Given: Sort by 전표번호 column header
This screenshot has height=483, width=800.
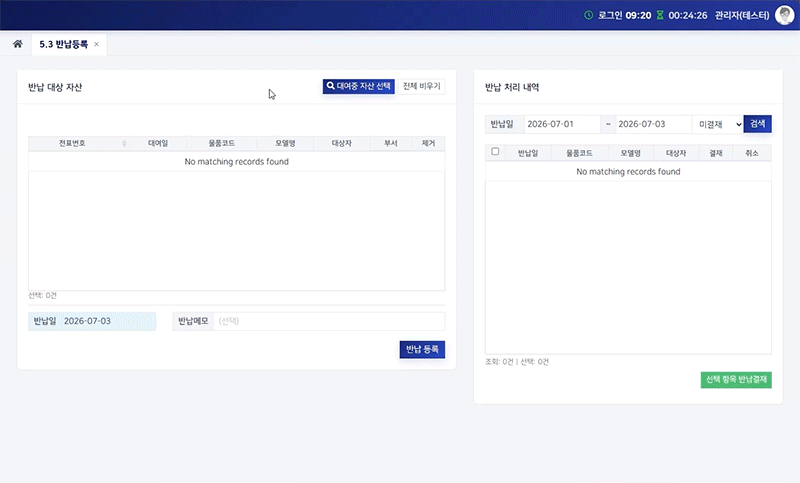Looking at the screenshot, I should pyautogui.click(x=79, y=143).
